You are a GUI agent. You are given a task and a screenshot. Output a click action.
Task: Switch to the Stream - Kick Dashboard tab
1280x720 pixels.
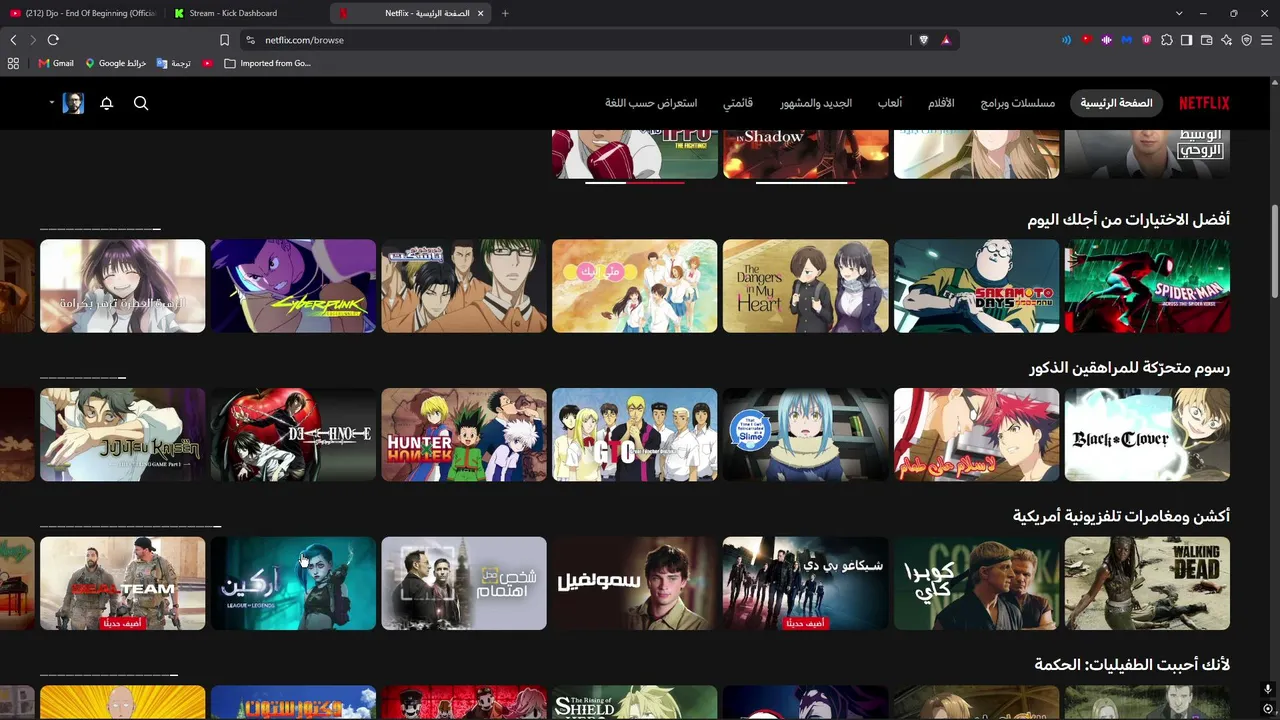245,13
